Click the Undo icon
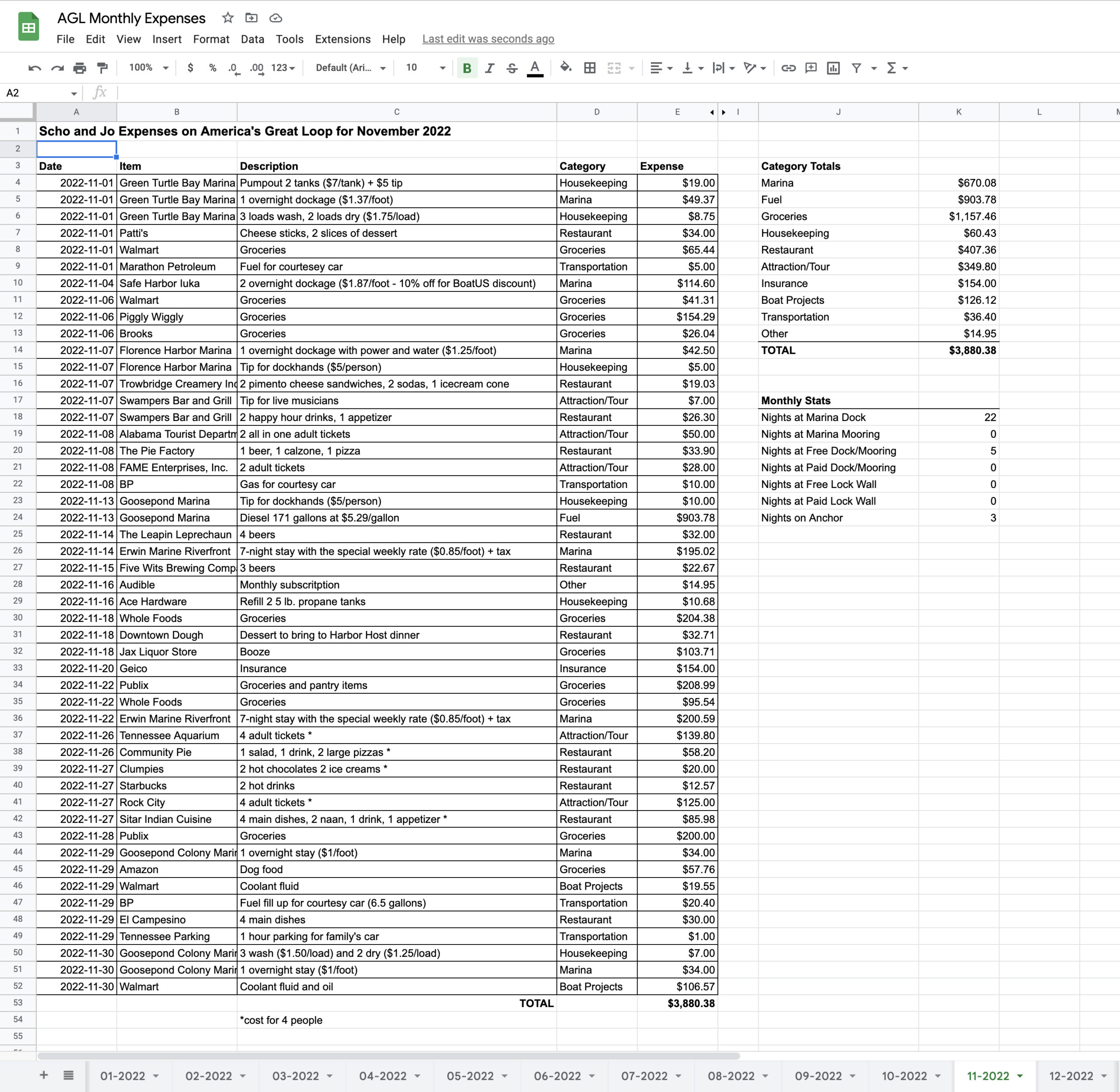Image resolution: width=1120 pixels, height=1092 pixels. tap(35, 68)
